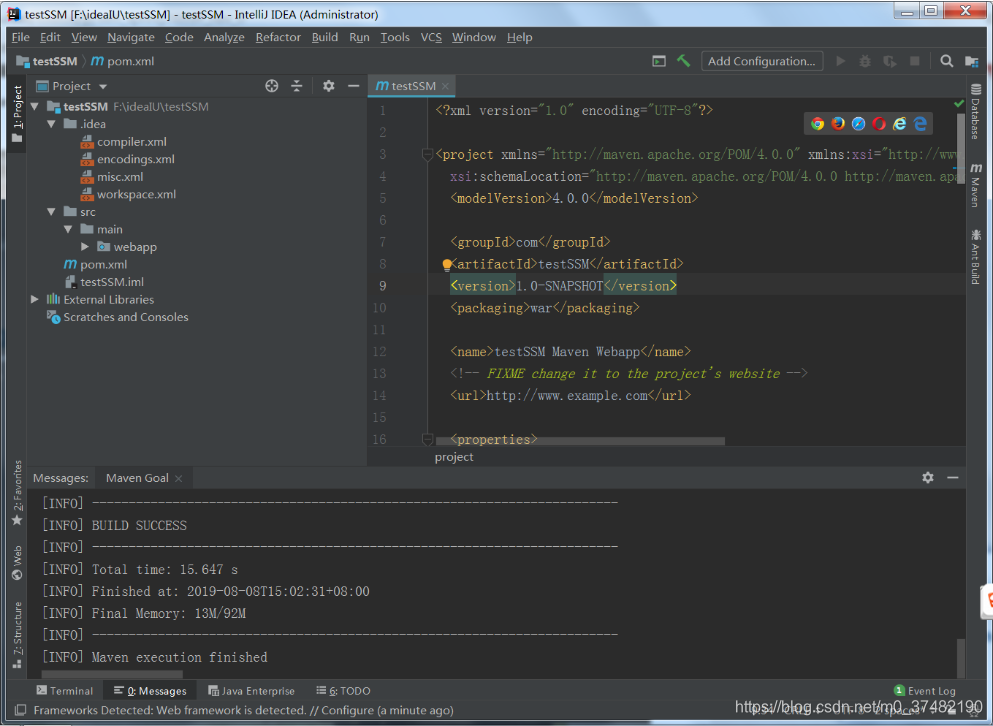The width and height of the screenshot is (993, 726).
Task: Open the Navigate menu
Action: 131,37
